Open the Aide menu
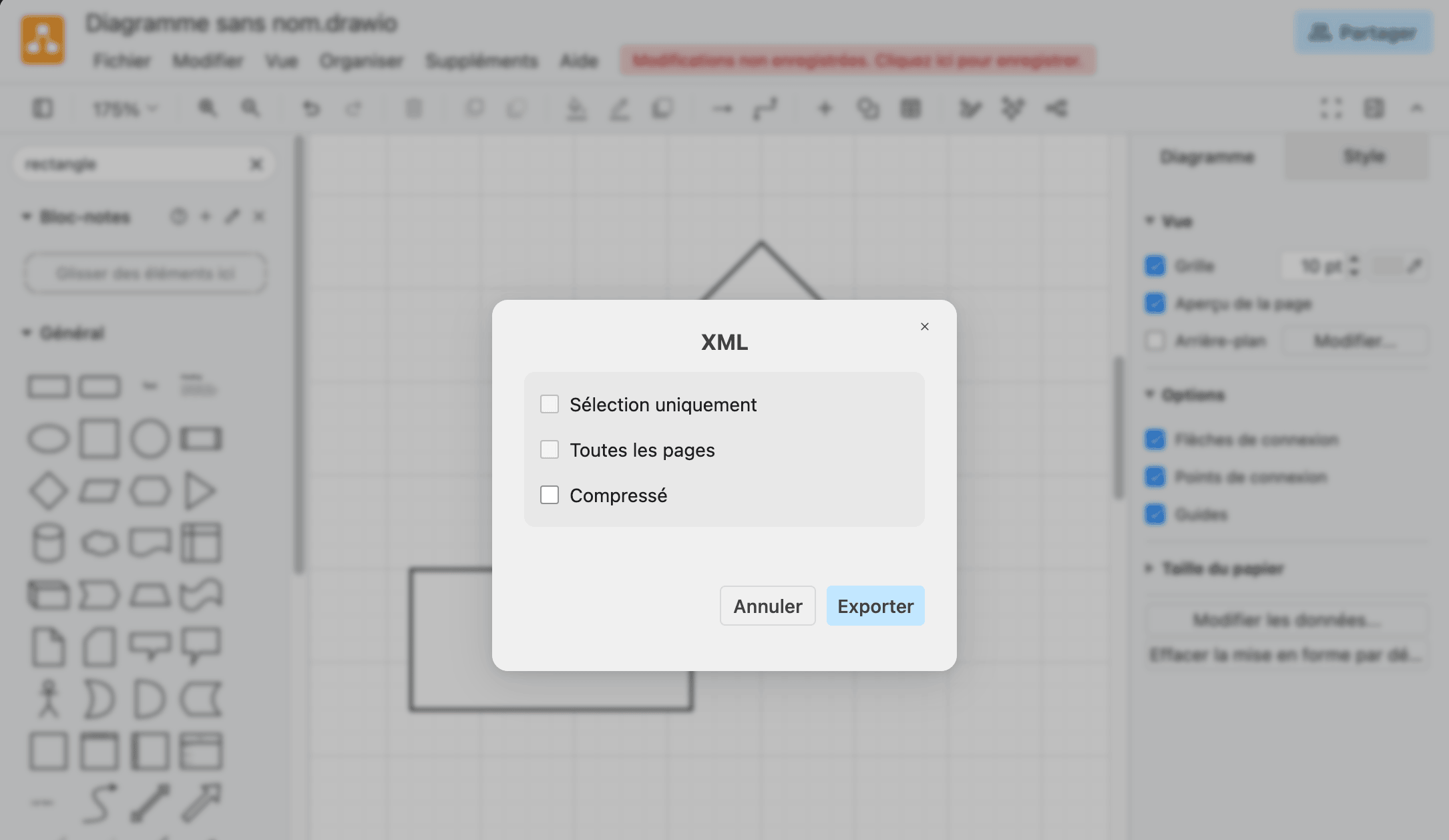Viewport: 1449px width, 840px height. (579, 61)
